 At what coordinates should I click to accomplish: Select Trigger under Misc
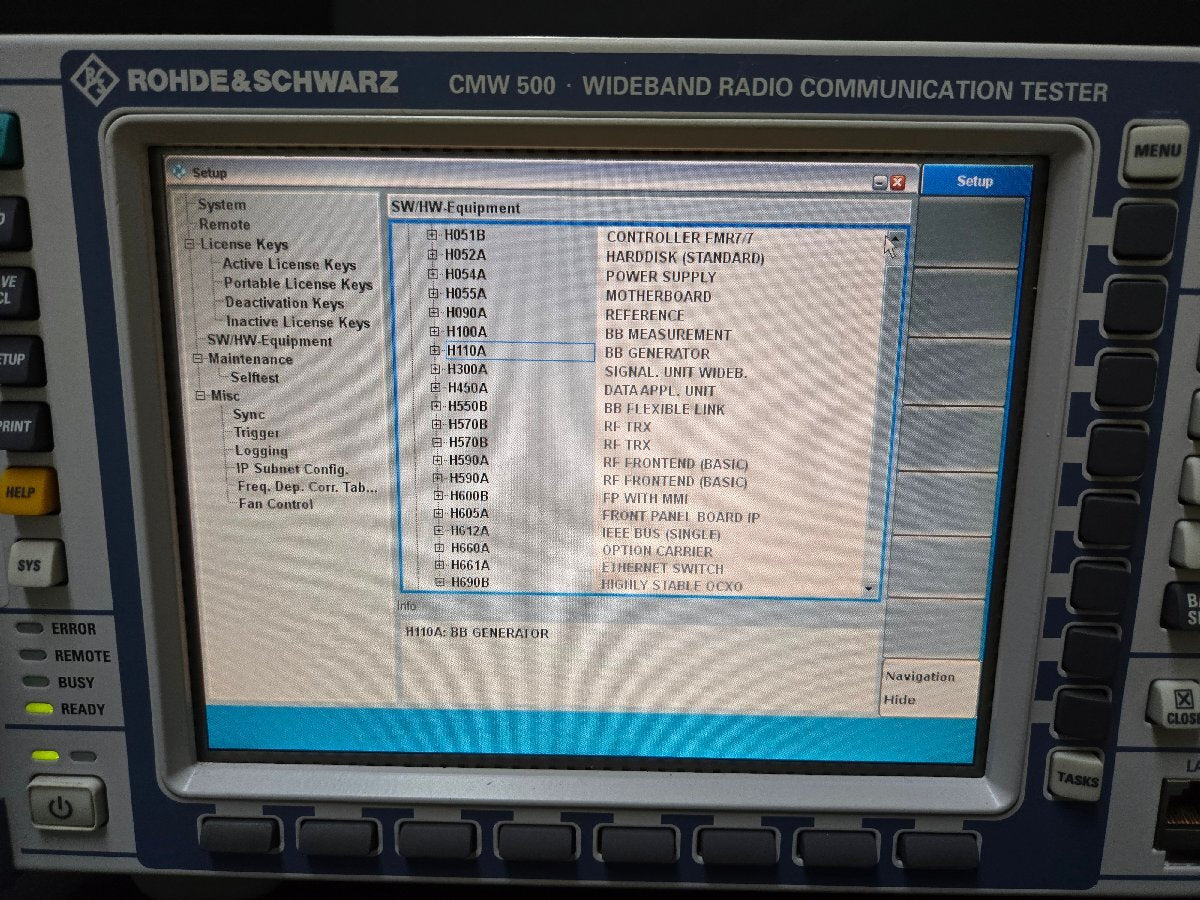(x=257, y=433)
